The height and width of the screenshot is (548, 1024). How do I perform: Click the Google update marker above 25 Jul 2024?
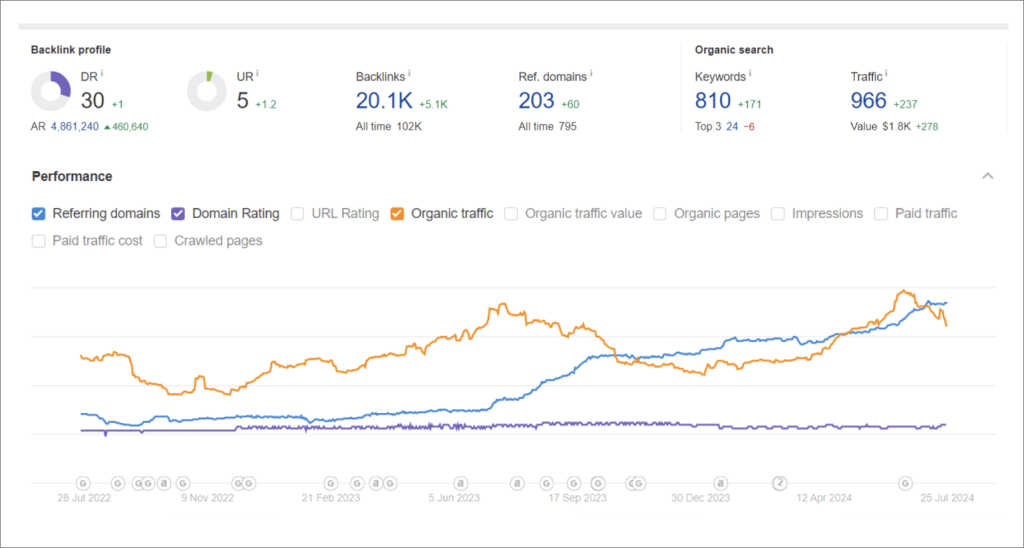(905, 482)
